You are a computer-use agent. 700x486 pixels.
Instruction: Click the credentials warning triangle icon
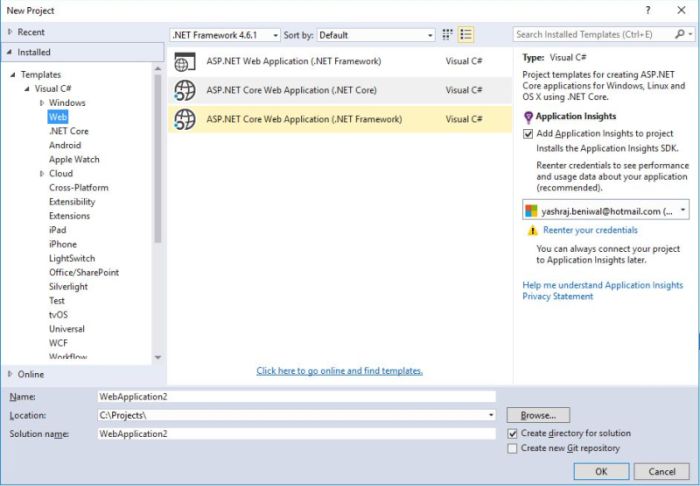pos(533,230)
